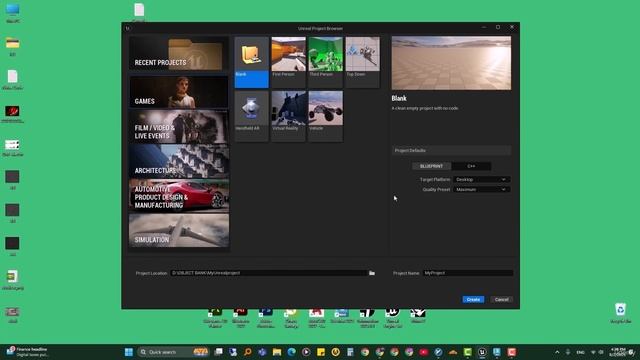This screenshot has width=640, height=360.
Task: Click the Project Defaults section header
Action: click(451, 151)
